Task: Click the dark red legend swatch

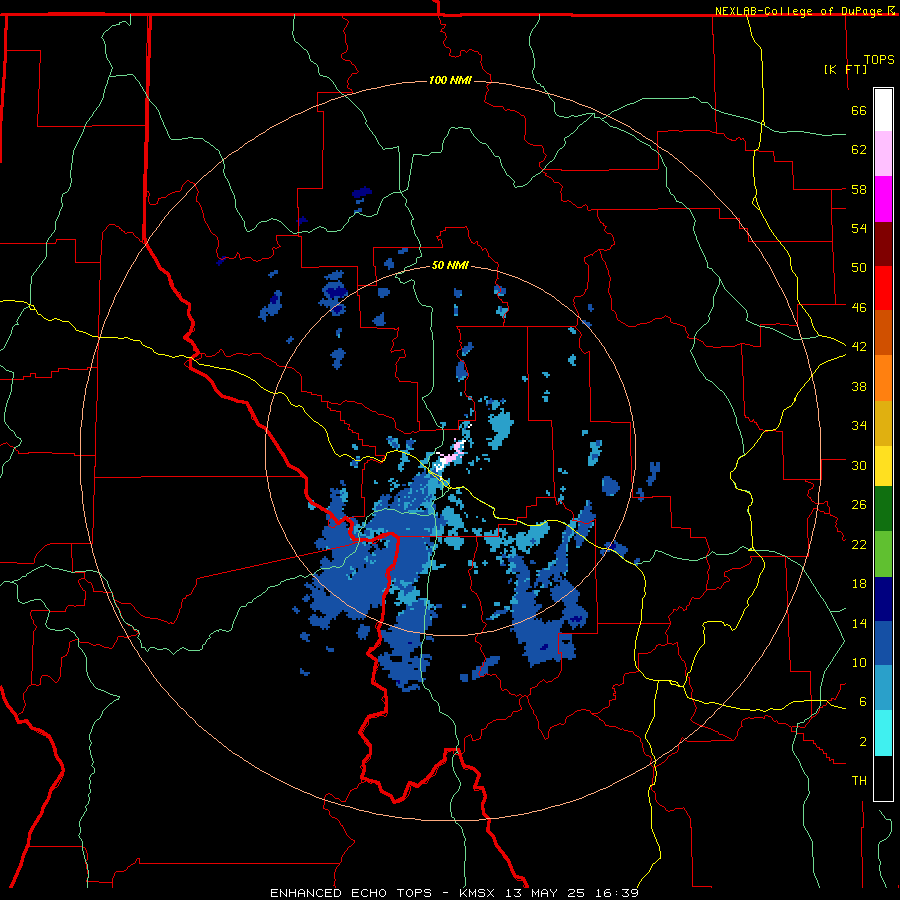Action: (883, 244)
